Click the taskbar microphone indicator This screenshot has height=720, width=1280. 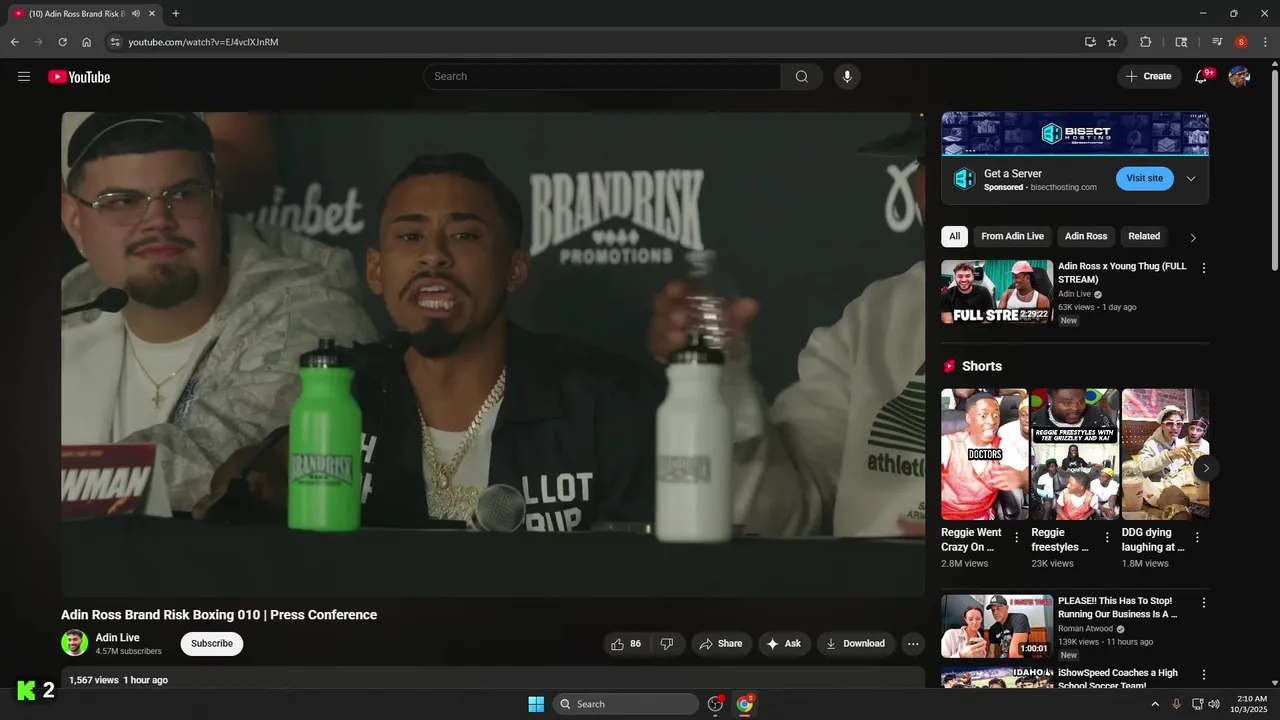(1177, 704)
